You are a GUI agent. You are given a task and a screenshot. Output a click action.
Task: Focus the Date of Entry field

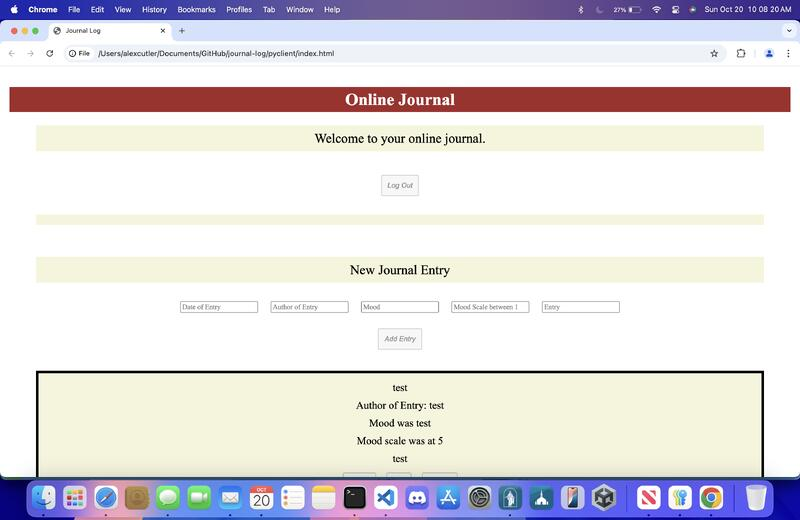coord(219,307)
